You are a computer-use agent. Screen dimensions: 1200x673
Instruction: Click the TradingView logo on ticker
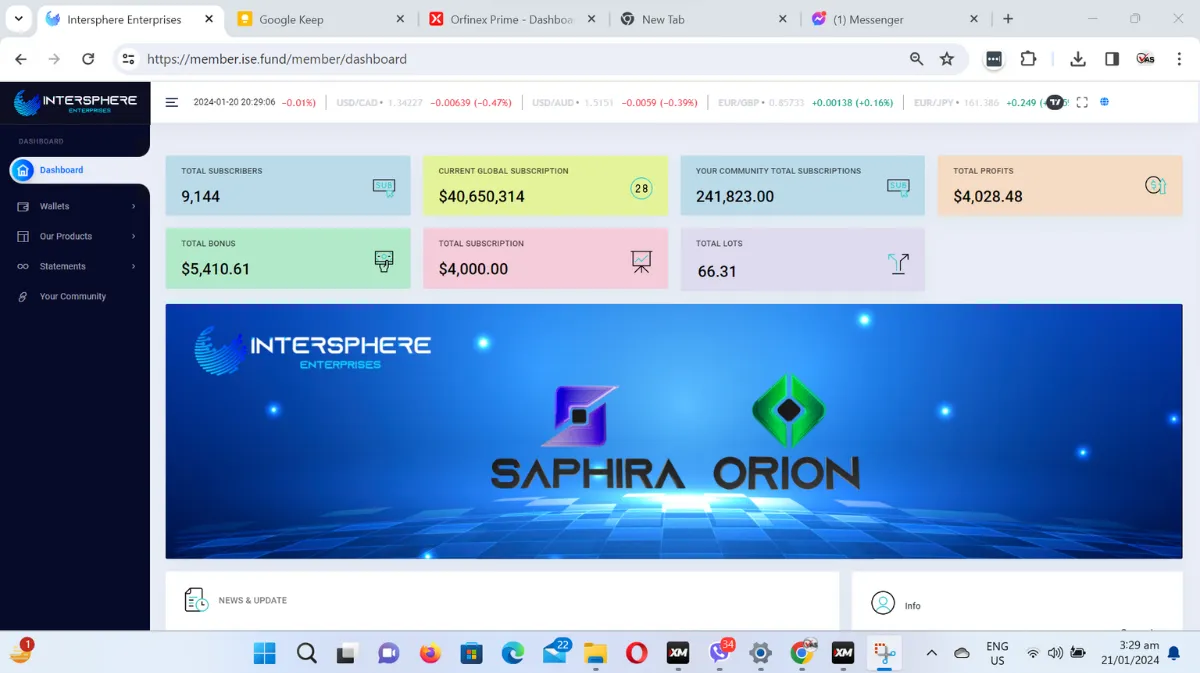click(1055, 102)
